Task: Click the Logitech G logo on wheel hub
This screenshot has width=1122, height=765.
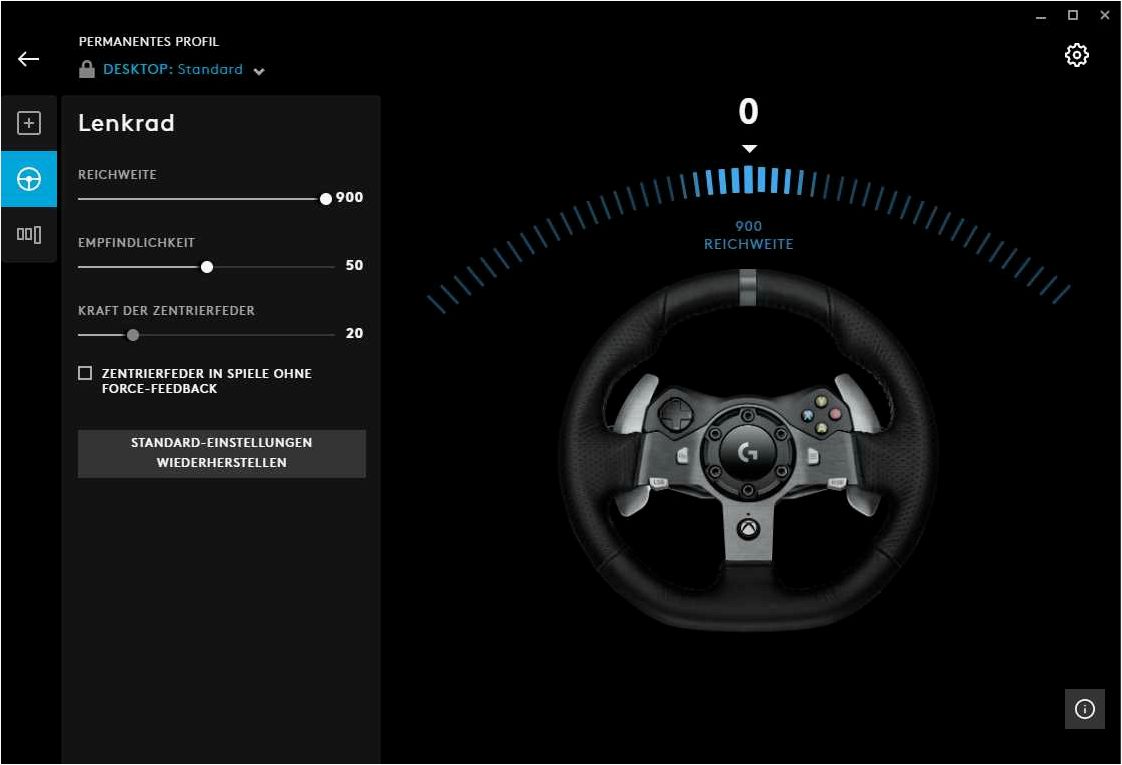Action: (x=748, y=452)
